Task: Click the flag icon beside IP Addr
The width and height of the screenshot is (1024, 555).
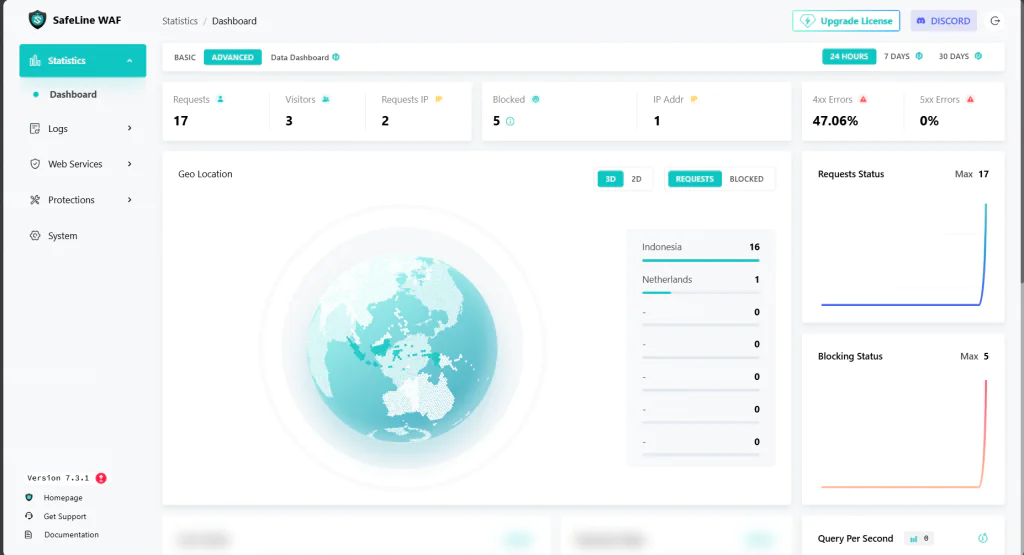Action: click(x=694, y=99)
